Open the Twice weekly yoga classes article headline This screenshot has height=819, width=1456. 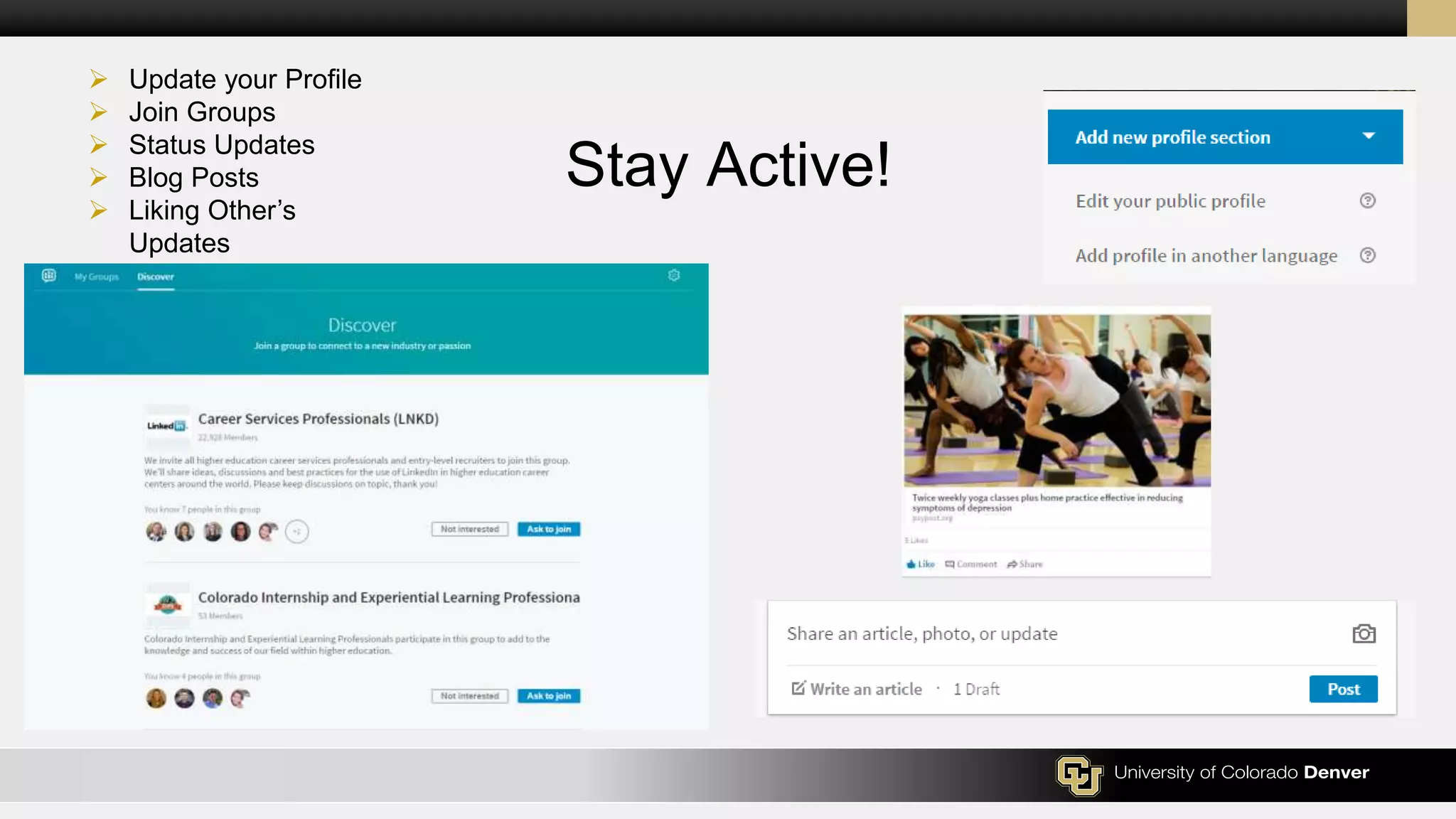1047,503
